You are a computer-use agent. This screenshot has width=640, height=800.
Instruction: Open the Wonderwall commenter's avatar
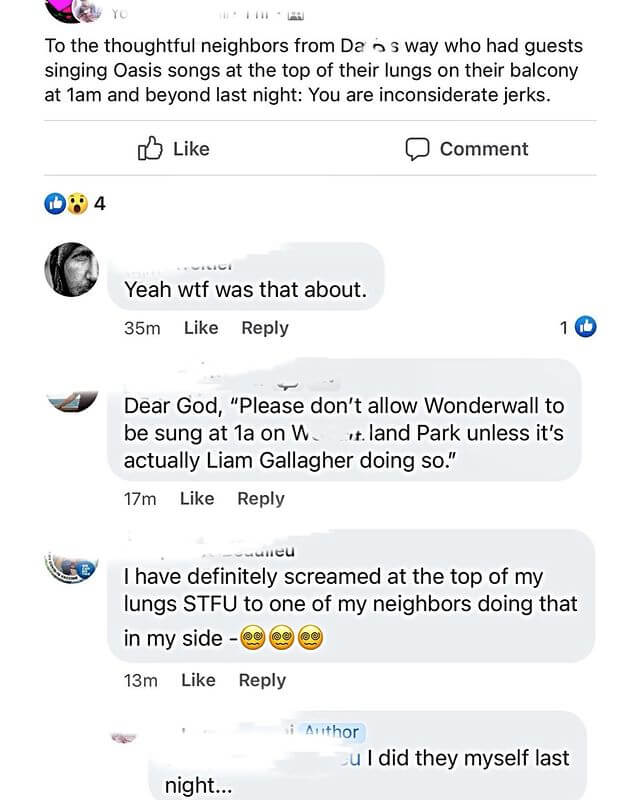tap(74, 401)
